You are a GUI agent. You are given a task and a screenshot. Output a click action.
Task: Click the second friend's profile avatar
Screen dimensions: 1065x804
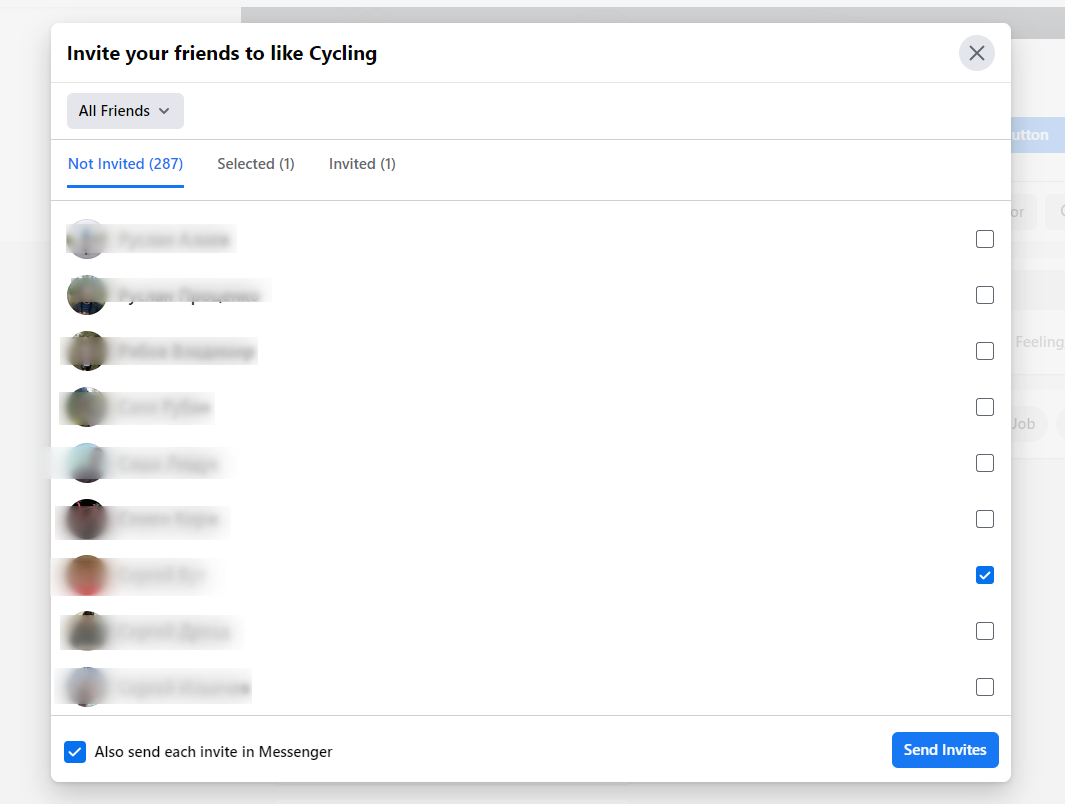point(87,295)
